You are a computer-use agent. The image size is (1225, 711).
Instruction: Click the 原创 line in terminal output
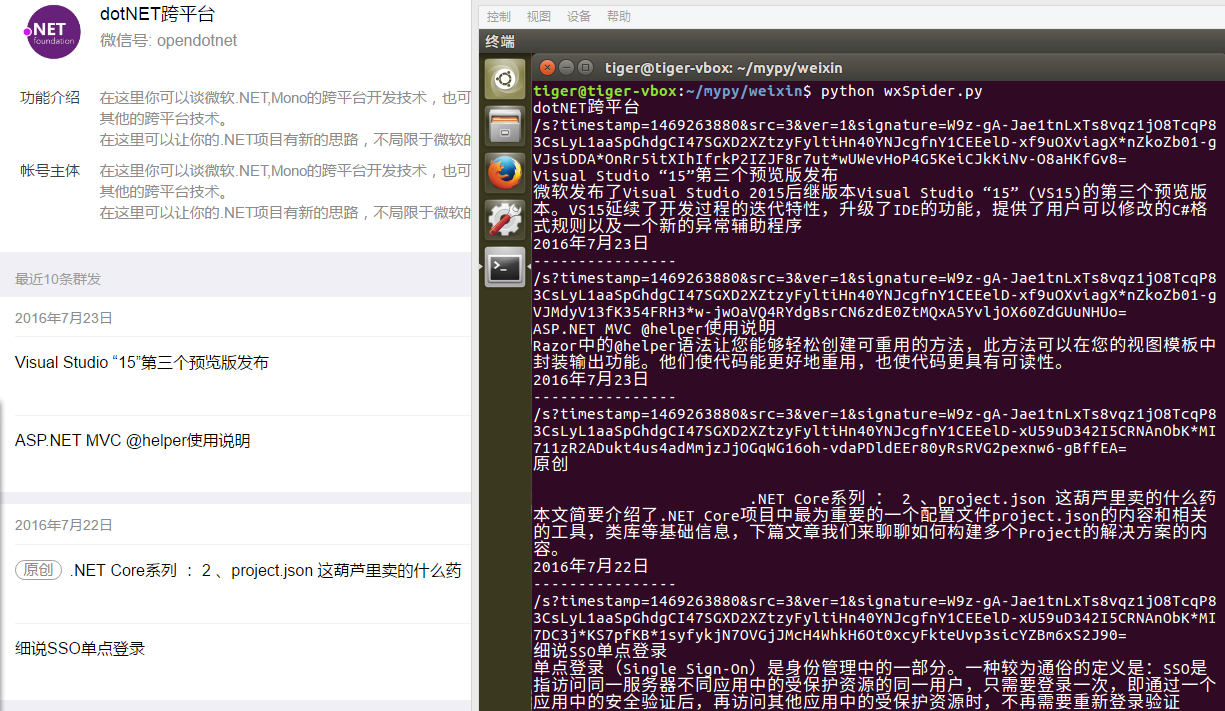[x=550, y=463]
